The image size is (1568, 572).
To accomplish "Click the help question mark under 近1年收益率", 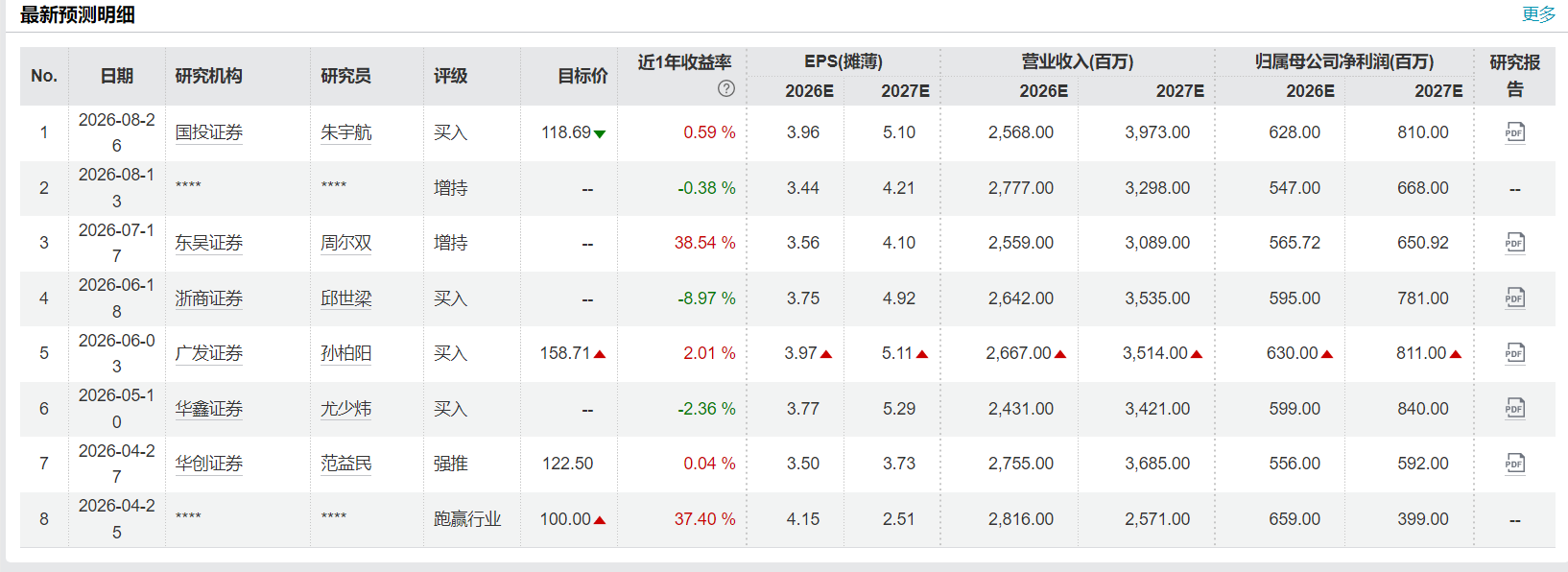I will 726,89.
